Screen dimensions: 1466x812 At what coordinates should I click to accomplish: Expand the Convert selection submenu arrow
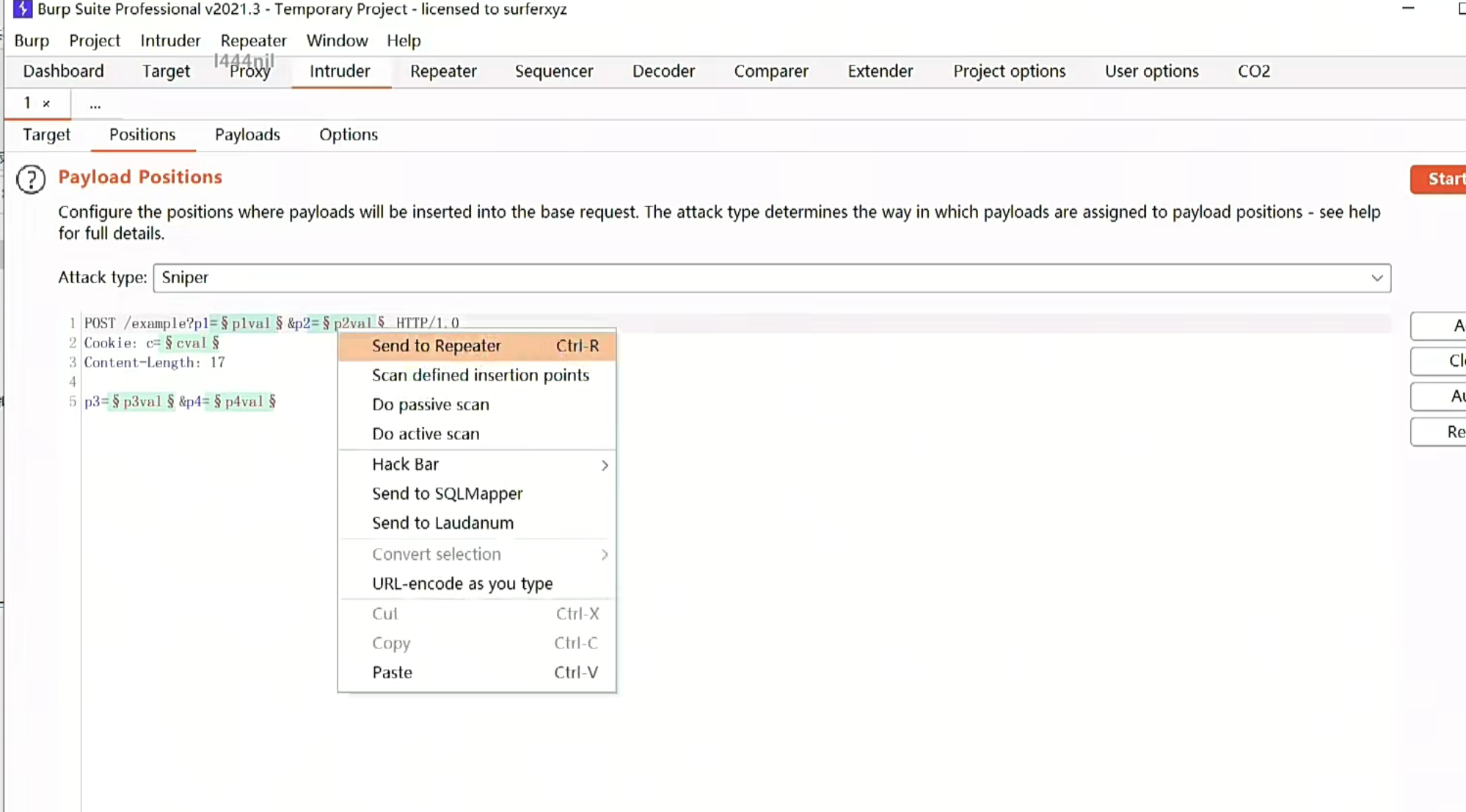604,555
